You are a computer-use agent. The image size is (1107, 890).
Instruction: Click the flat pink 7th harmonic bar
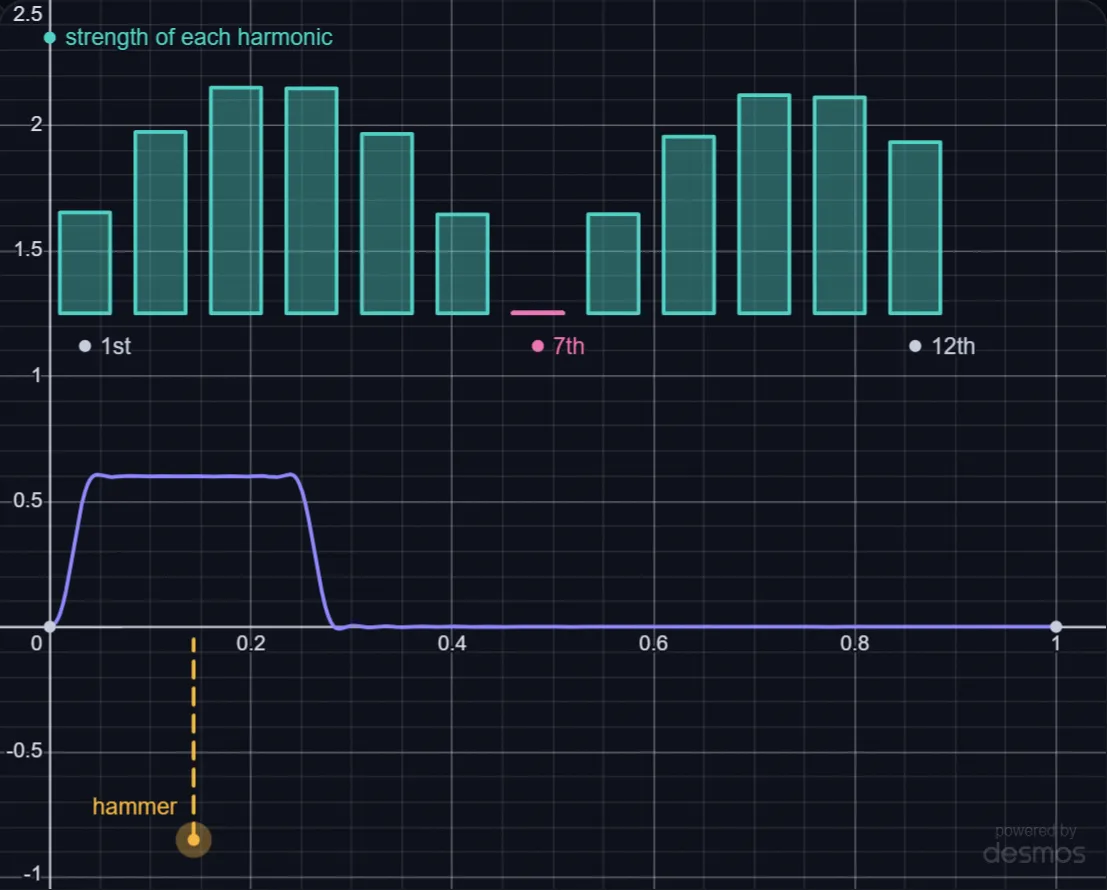click(538, 312)
